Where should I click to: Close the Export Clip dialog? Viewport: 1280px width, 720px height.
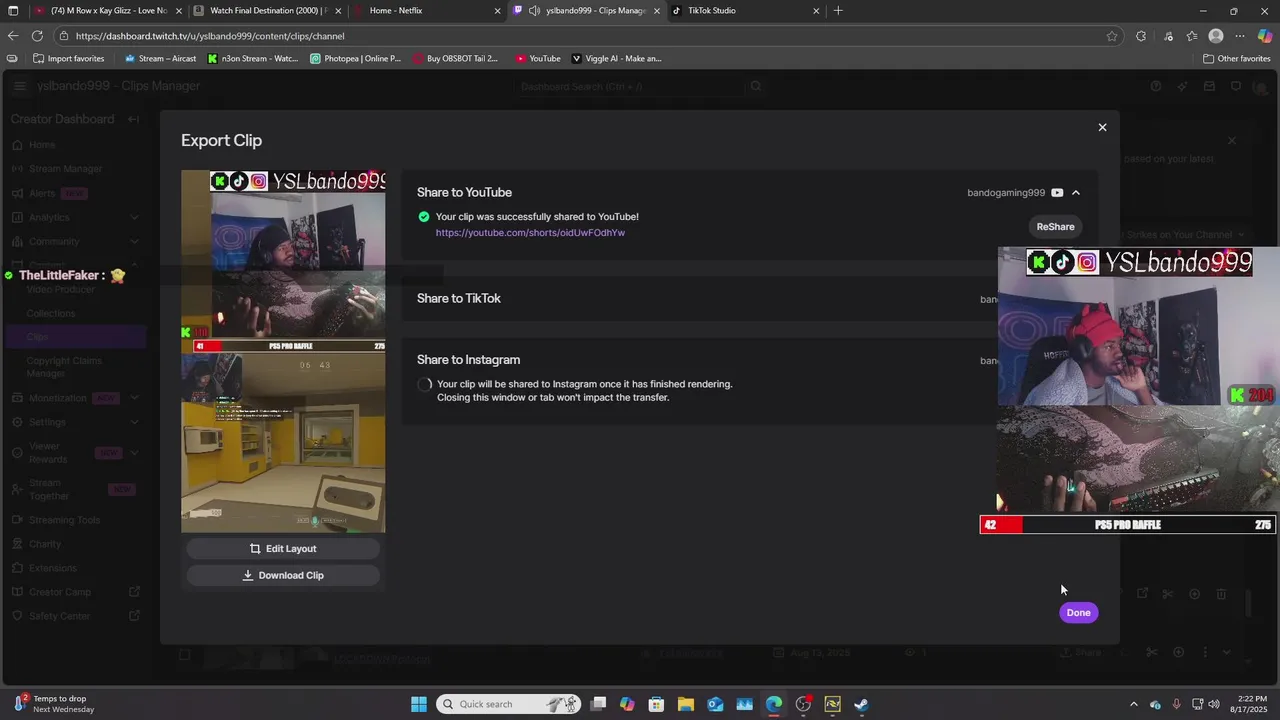(1102, 127)
